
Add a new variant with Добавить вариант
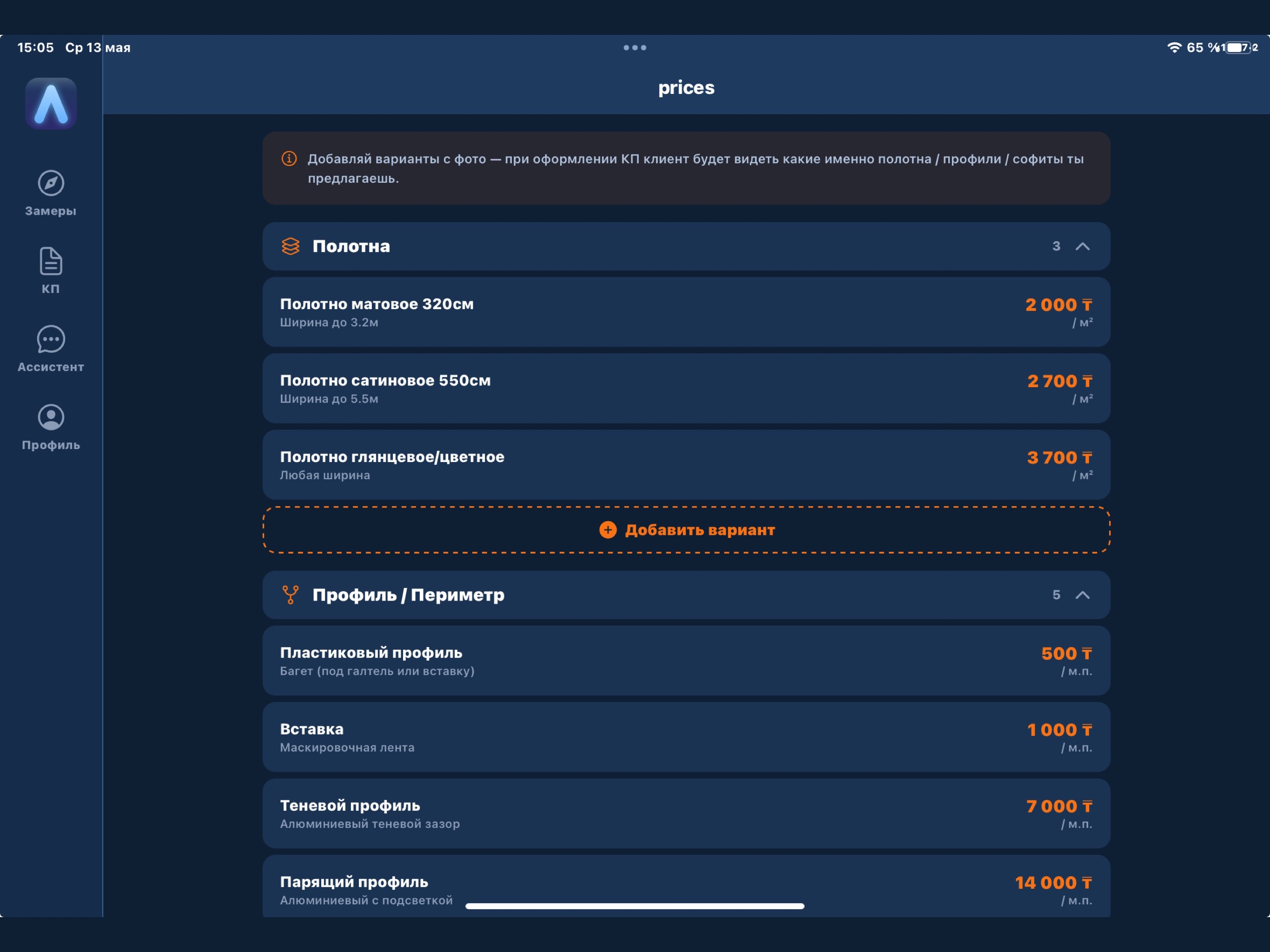[686, 530]
